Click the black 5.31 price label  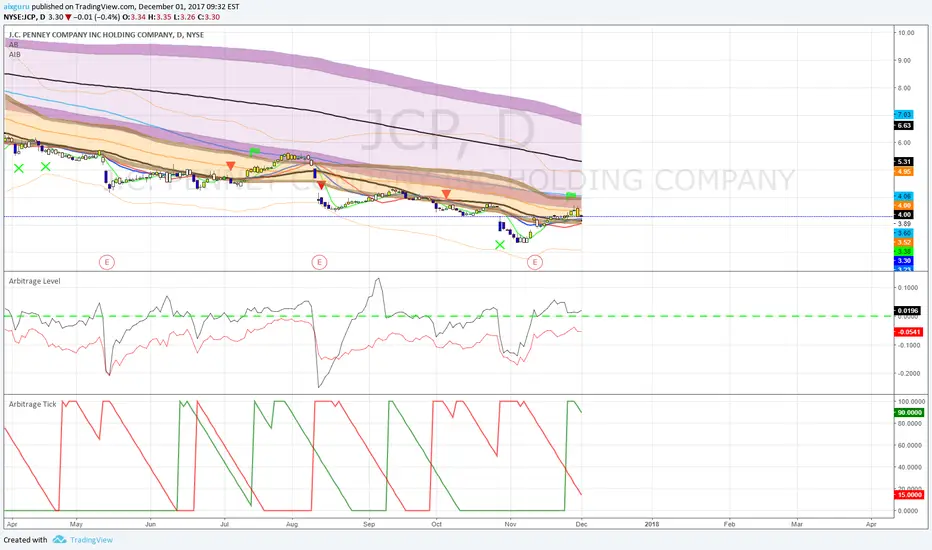pos(903,162)
